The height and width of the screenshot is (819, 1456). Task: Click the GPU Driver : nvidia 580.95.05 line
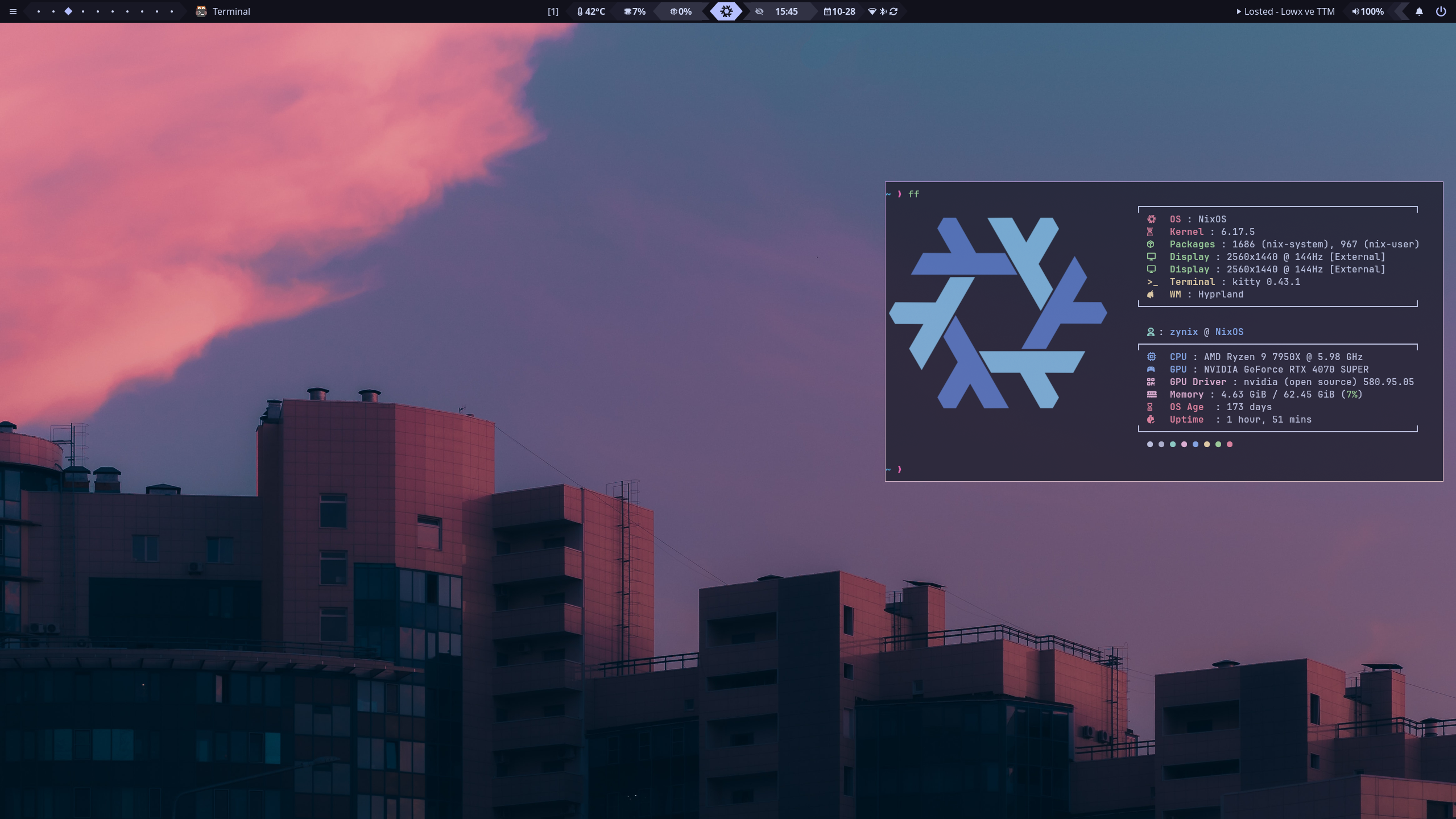(x=1292, y=382)
